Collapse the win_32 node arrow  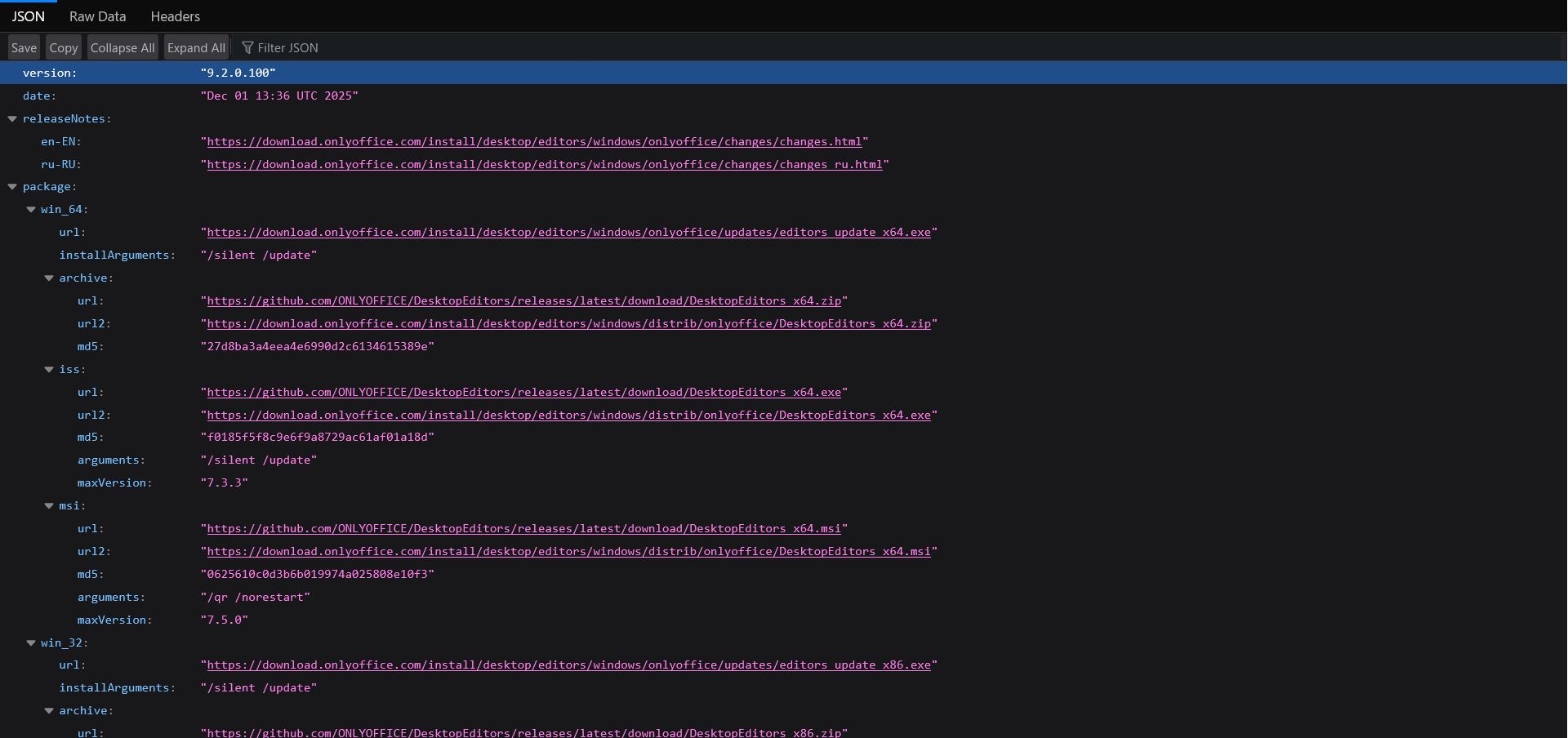(x=31, y=643)
